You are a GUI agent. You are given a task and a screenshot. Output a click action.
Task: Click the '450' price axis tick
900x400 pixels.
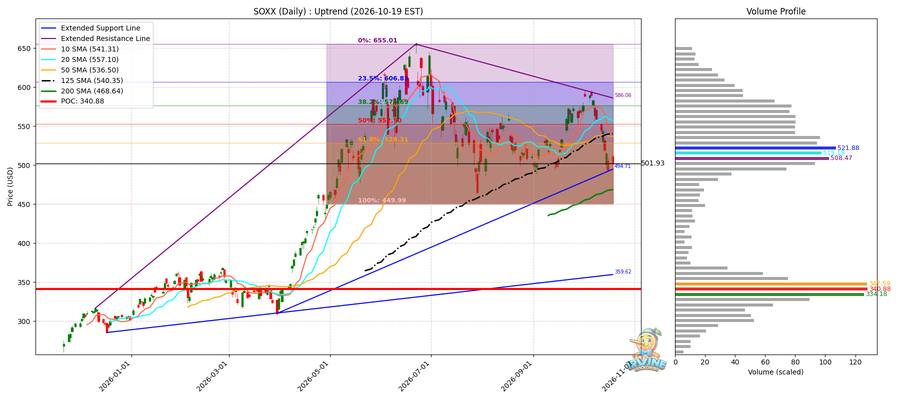pyautogui.click(x=26, y=204)
